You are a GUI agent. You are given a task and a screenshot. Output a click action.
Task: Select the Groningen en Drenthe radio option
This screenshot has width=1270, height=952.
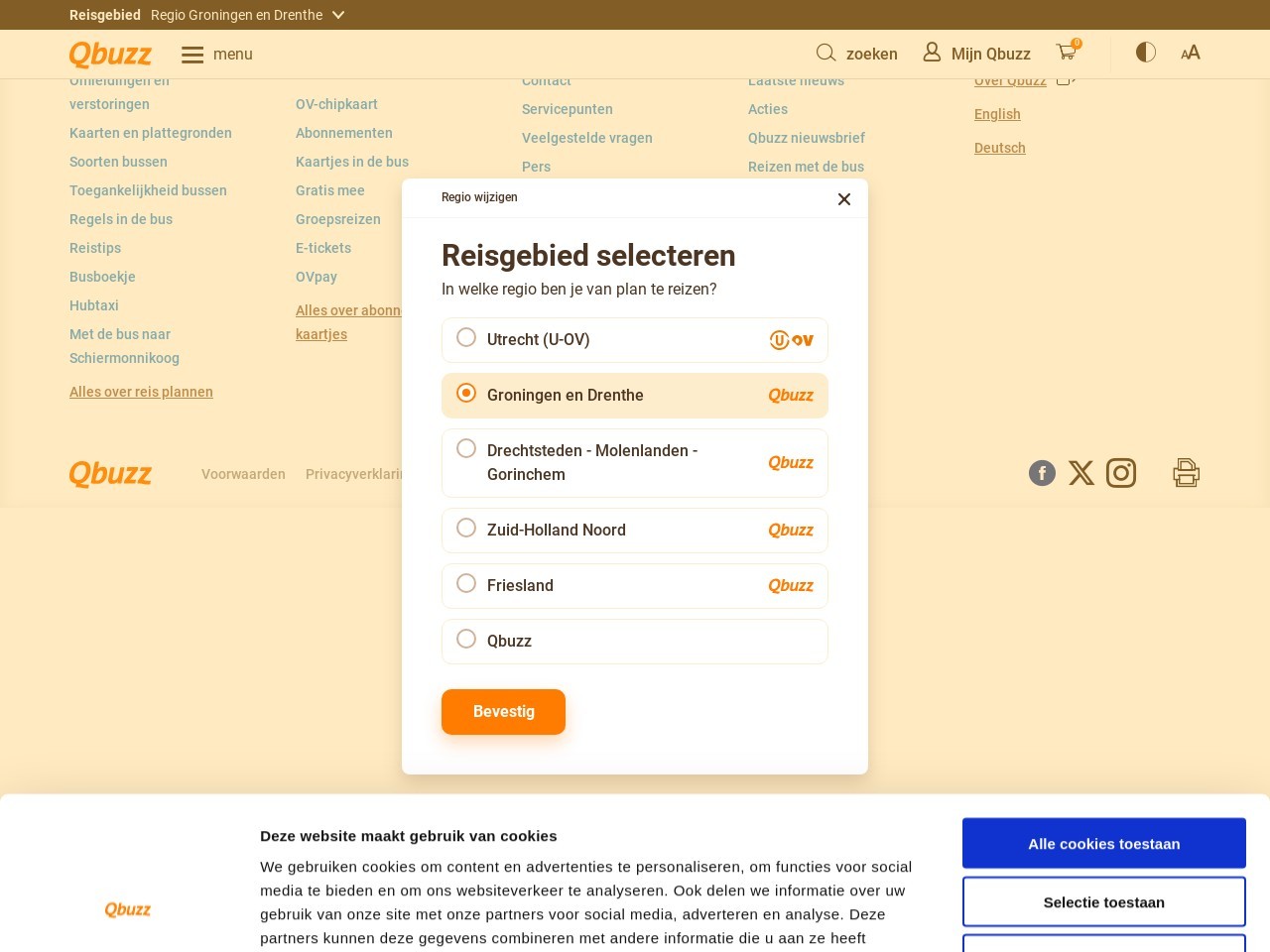pos(466,393)
